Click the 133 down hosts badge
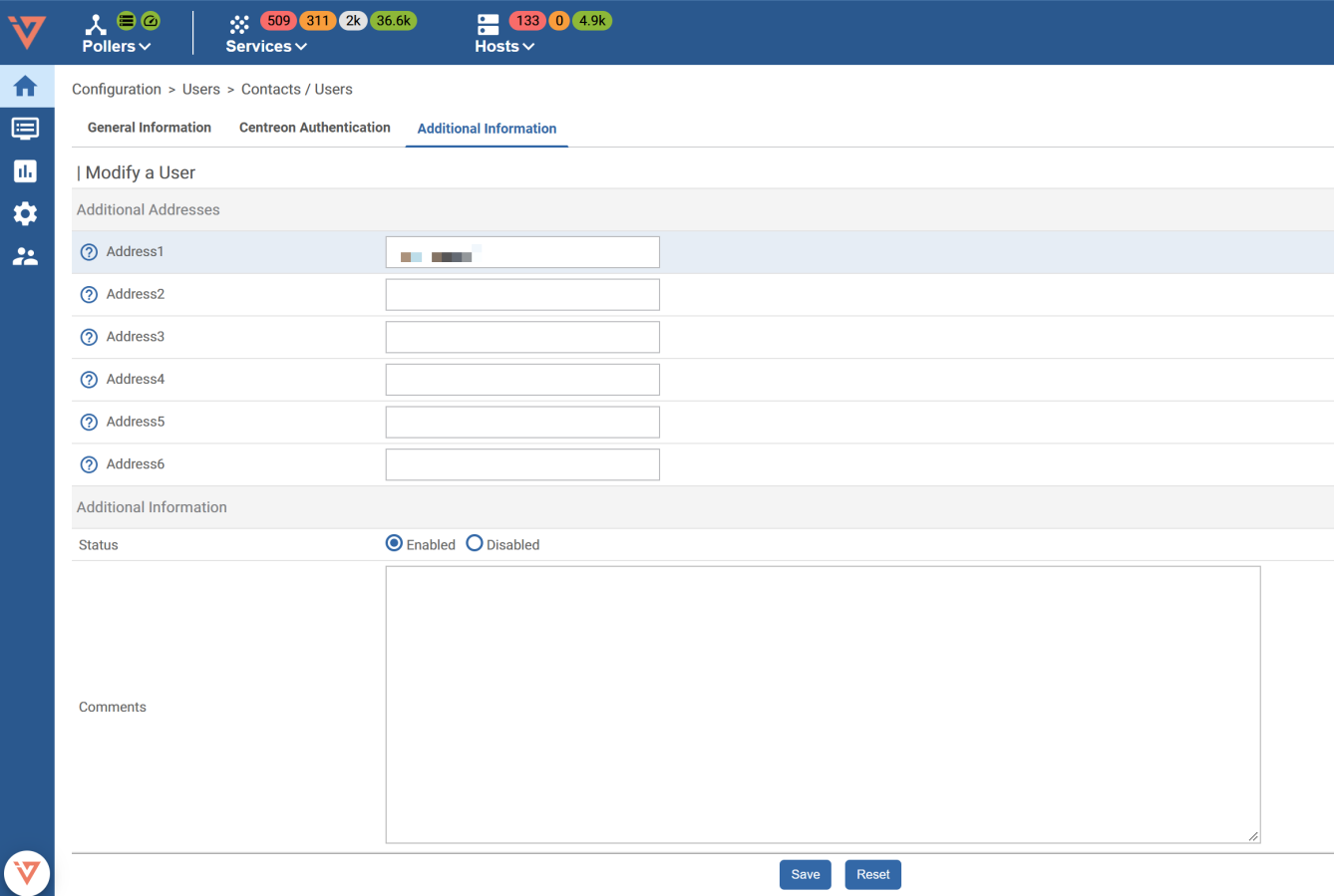 [528, 21]
